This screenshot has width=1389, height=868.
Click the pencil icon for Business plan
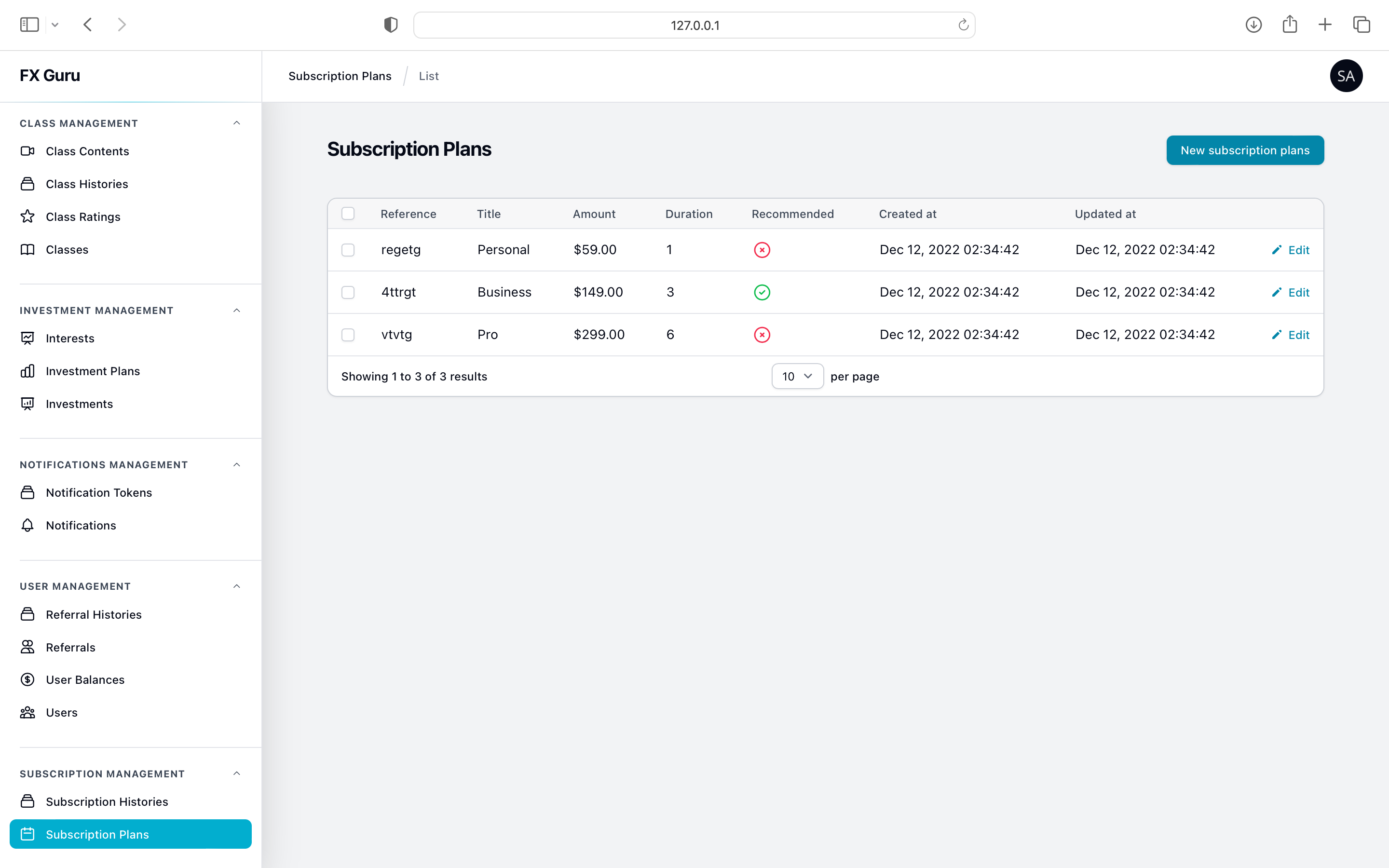(1276, 292)
